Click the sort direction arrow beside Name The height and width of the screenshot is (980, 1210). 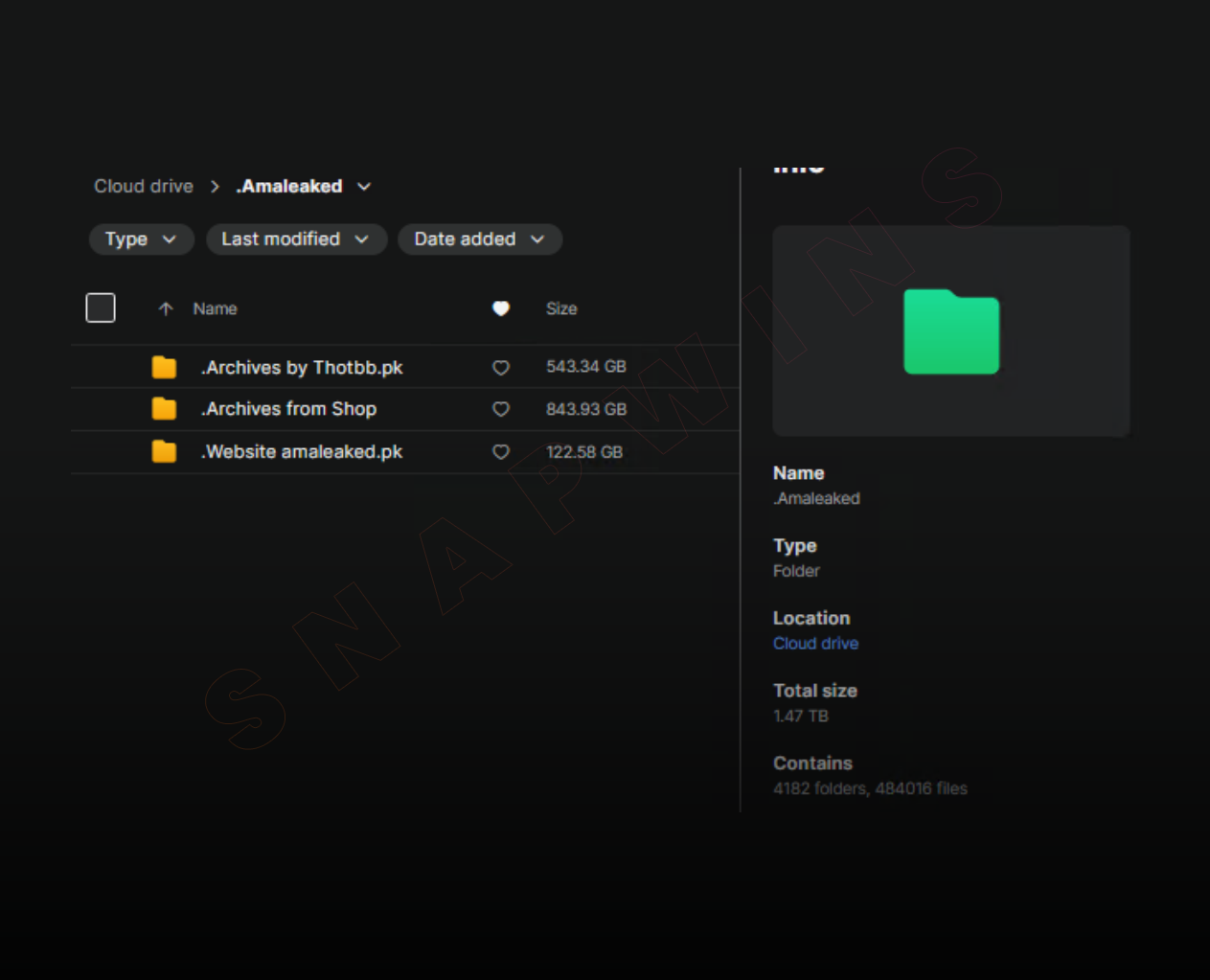pyautogui.click(x=166, y=308)
